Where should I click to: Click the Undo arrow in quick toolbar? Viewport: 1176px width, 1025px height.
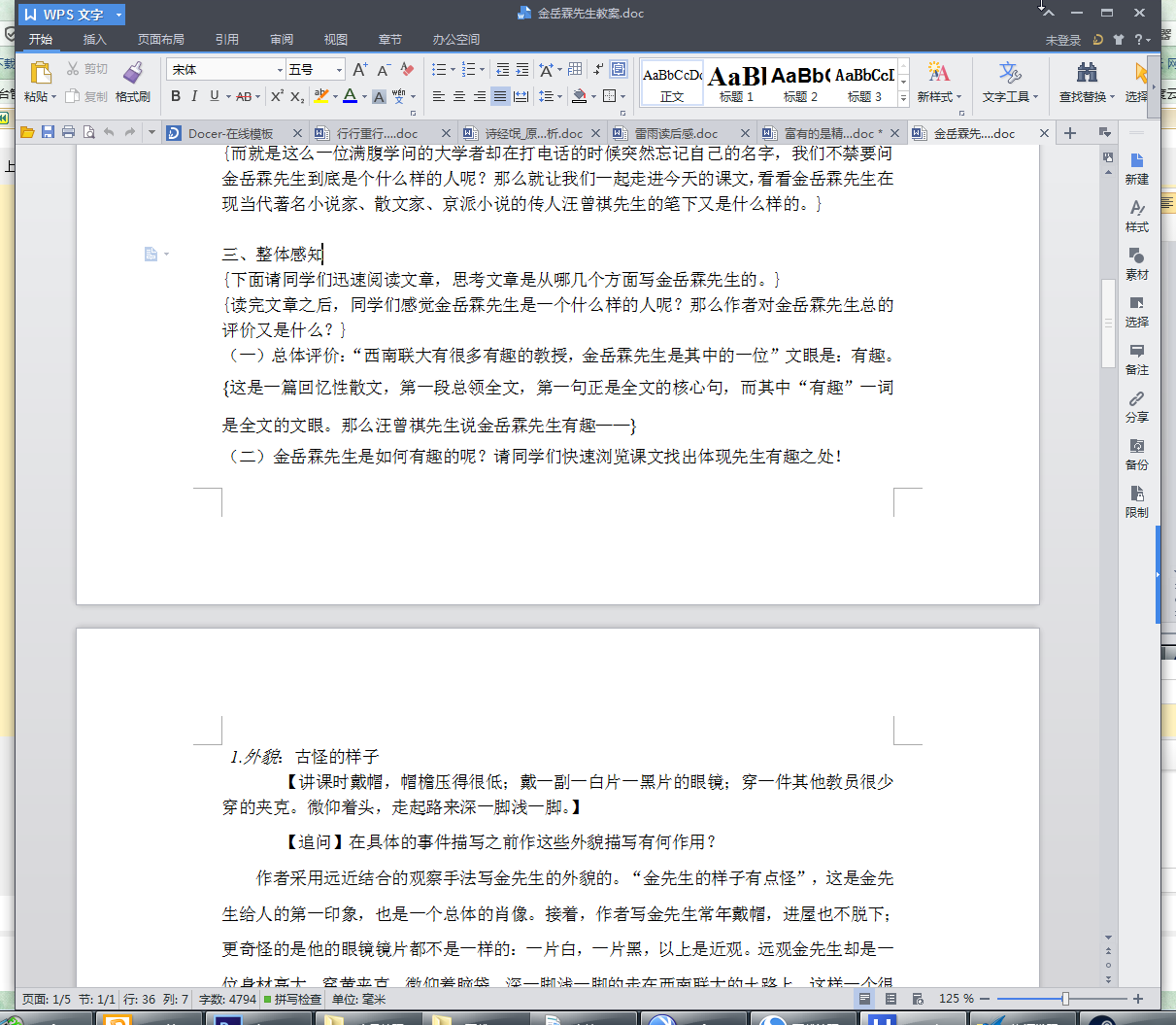click(109, 132)
